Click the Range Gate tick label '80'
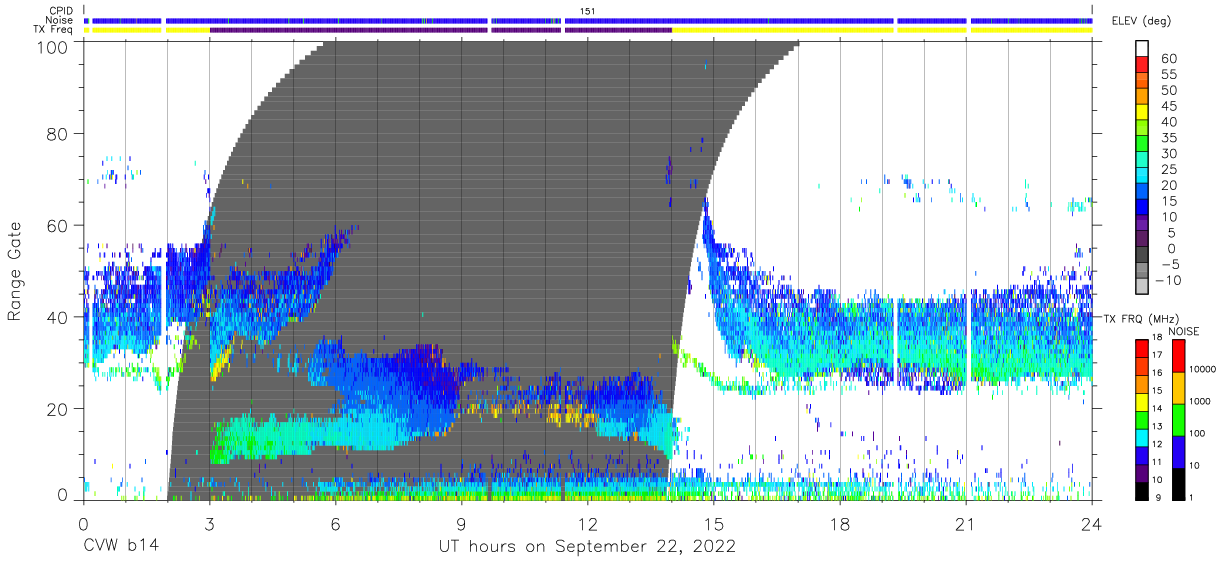Image resolution: width=1228 pixels, height=567 pixels. tap(59, 134)
